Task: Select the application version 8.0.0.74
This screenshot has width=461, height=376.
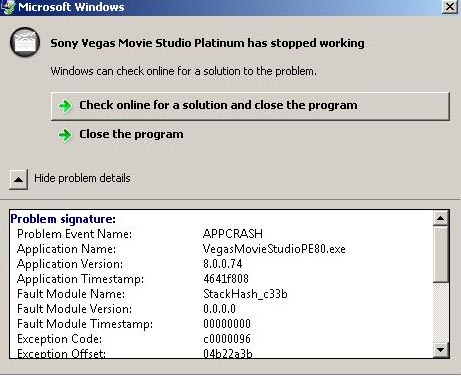Action: [x=222, y=264]
